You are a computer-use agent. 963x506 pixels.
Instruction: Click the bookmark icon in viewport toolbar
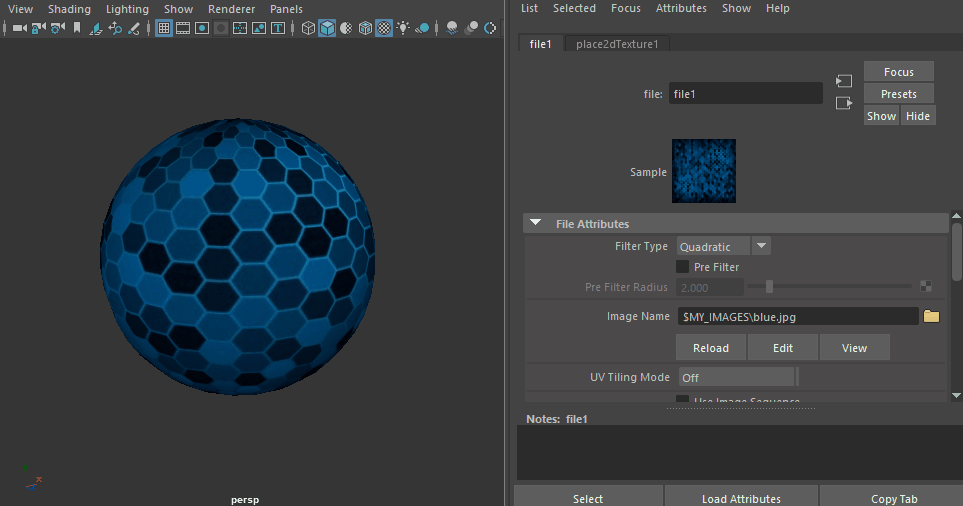tap(77, 28)
